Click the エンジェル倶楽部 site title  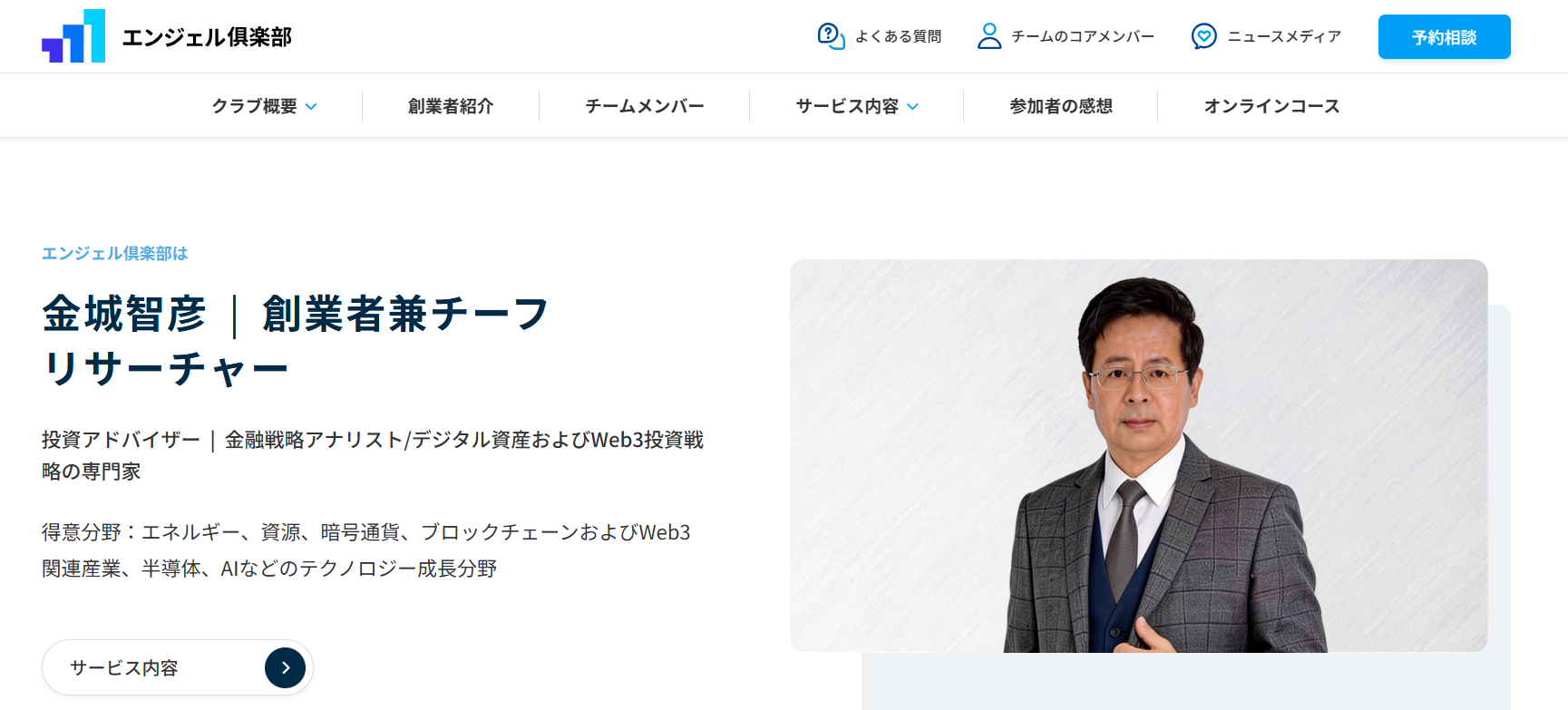207,37
